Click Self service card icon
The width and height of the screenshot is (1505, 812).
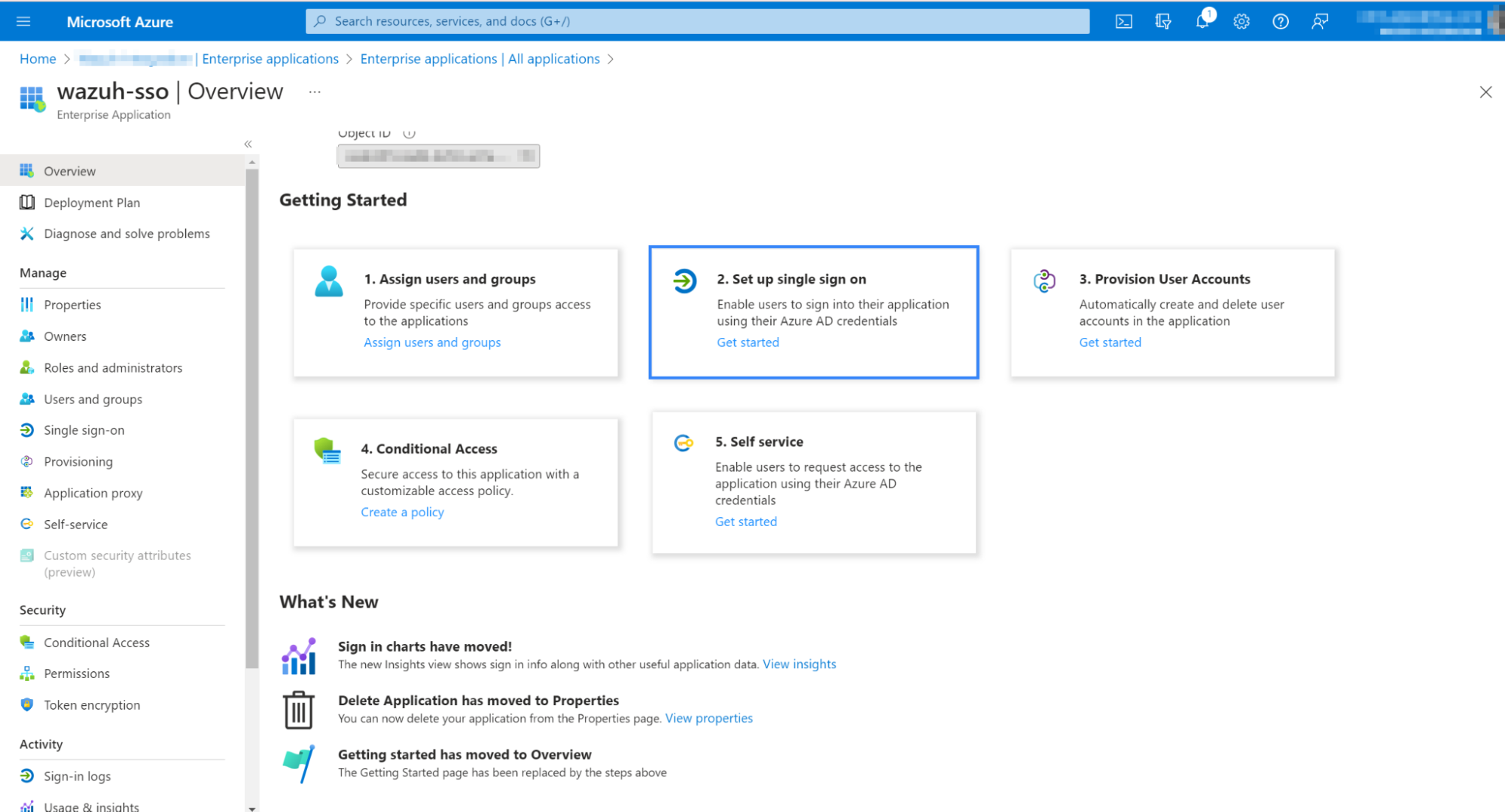click(x=683, y=443)
